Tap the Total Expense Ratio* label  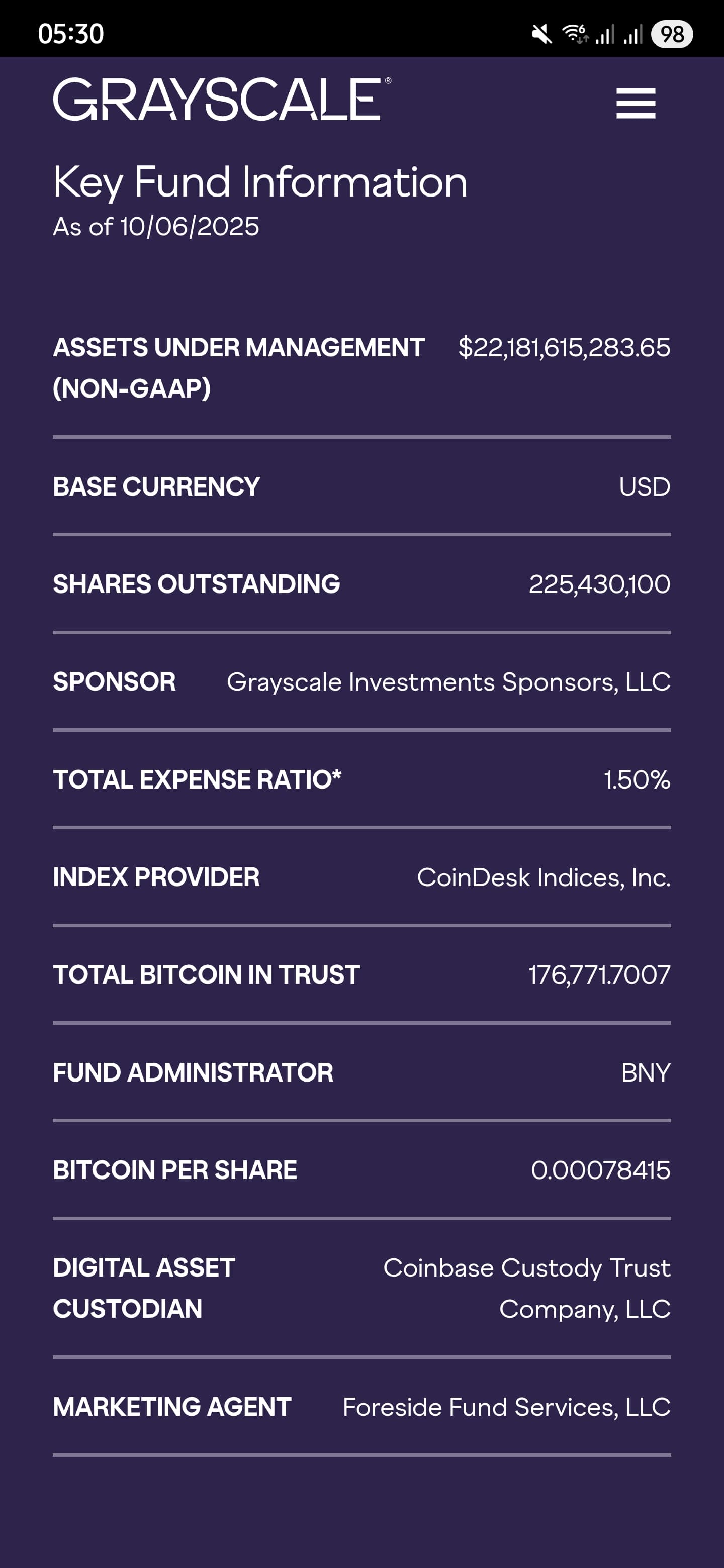pos(197,780)
